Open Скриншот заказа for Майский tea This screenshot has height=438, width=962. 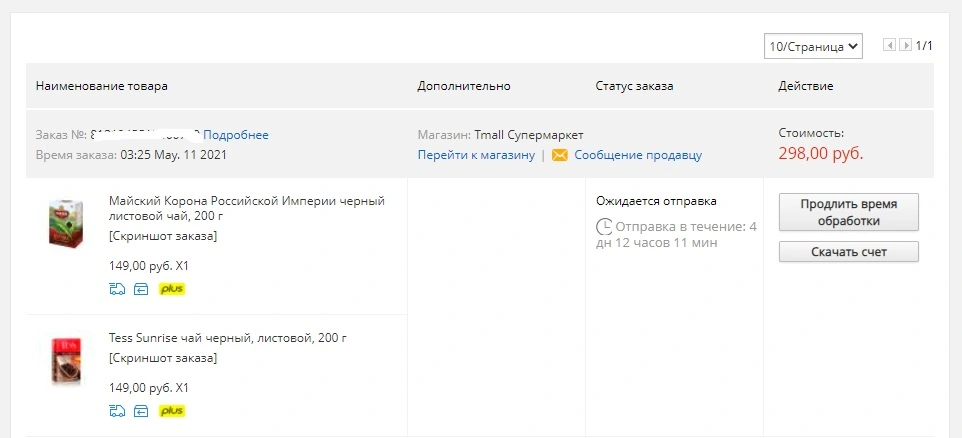coord(163,236)
